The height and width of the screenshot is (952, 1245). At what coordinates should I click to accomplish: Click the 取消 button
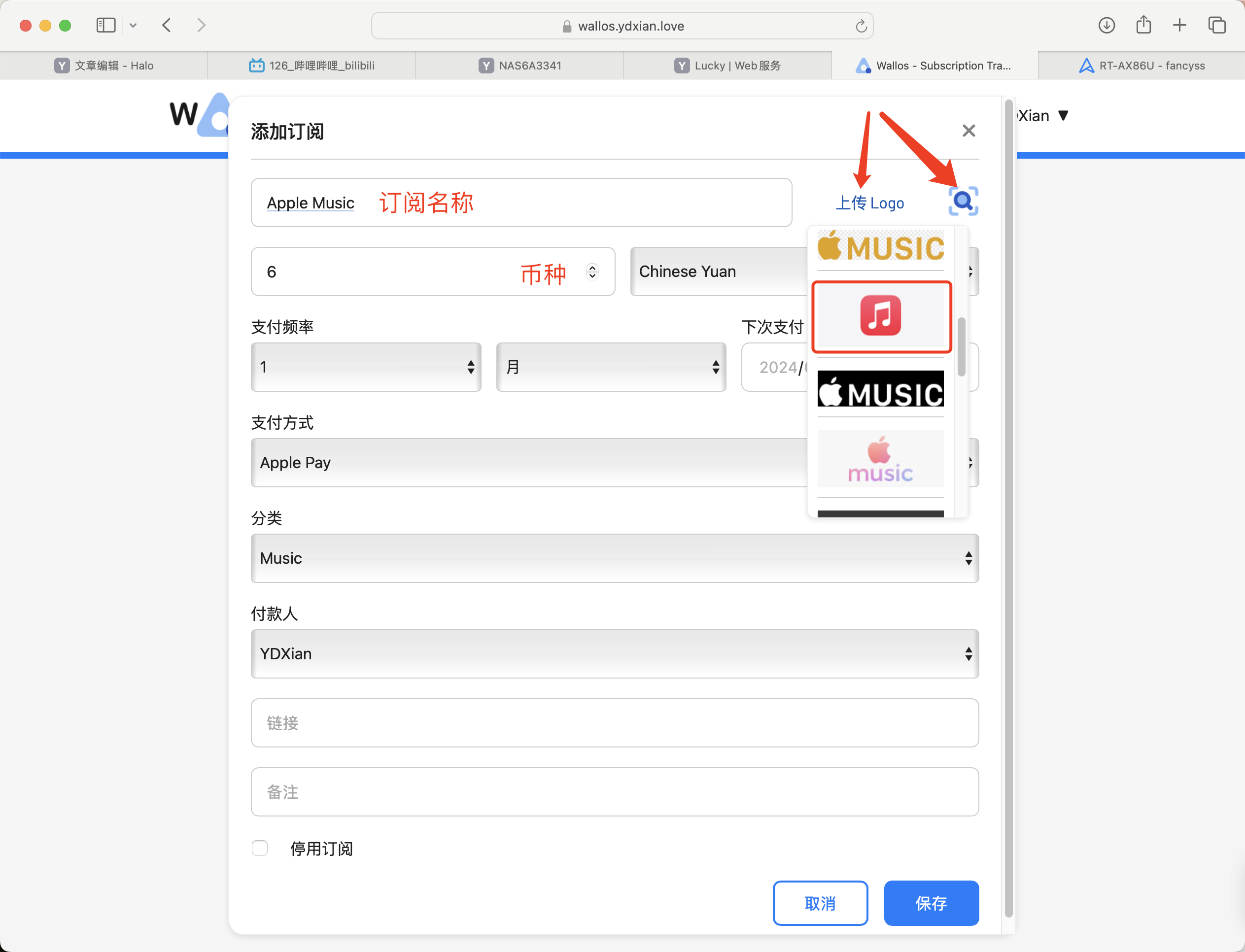pyautogui.click(x=820, y=903)
